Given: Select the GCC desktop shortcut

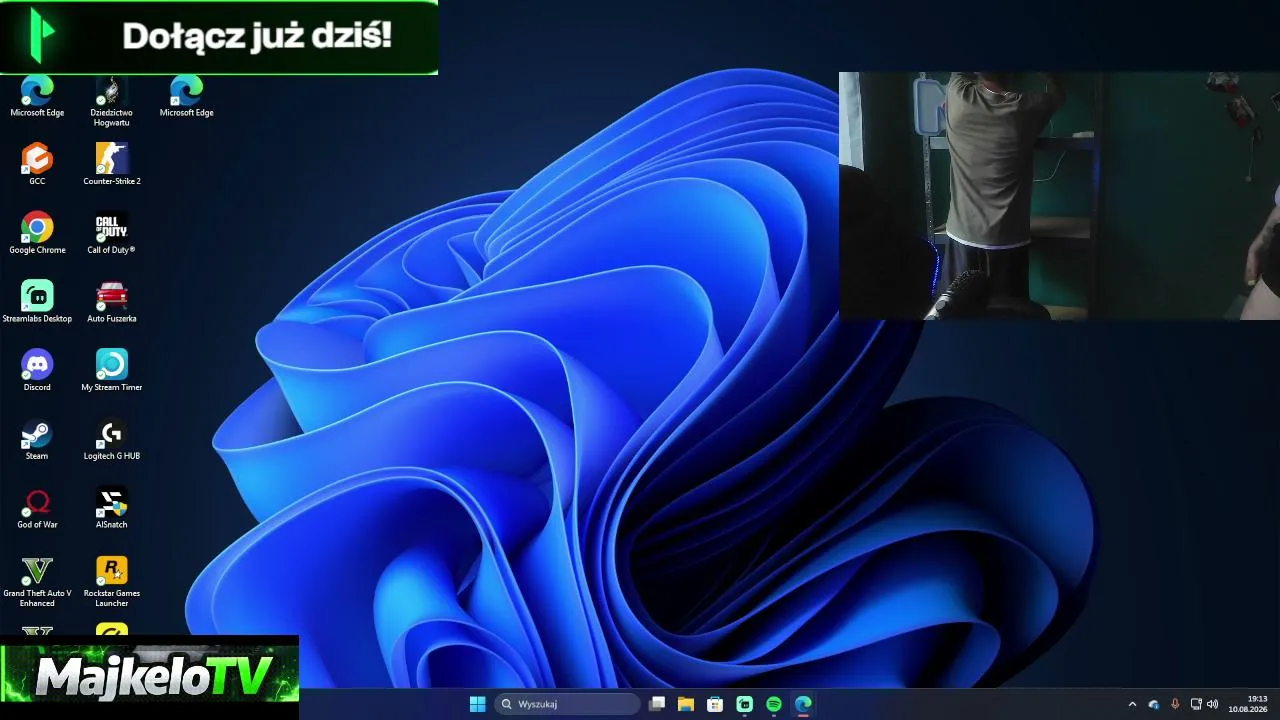Looking at the screenshot, I should tap(37, 165).
